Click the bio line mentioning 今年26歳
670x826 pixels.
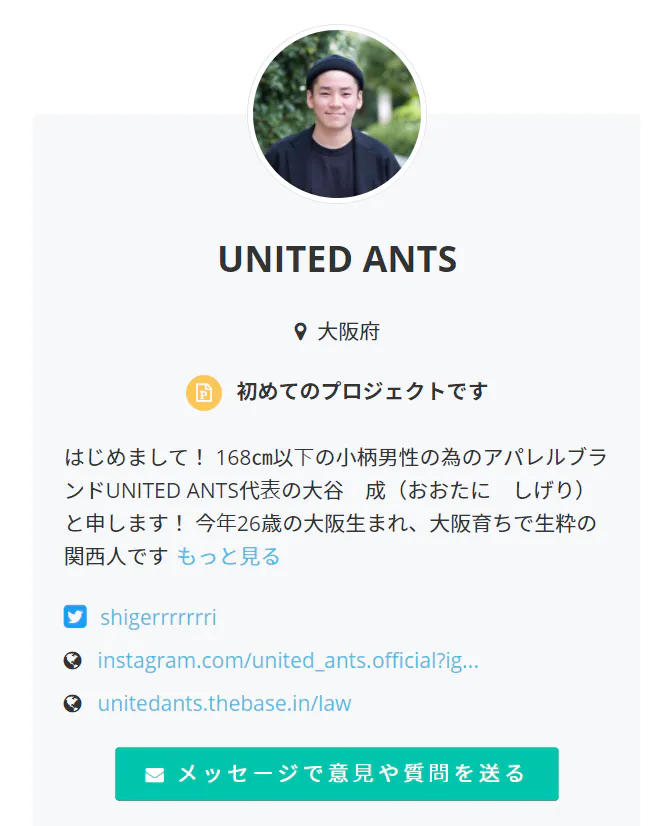(330, 523)
